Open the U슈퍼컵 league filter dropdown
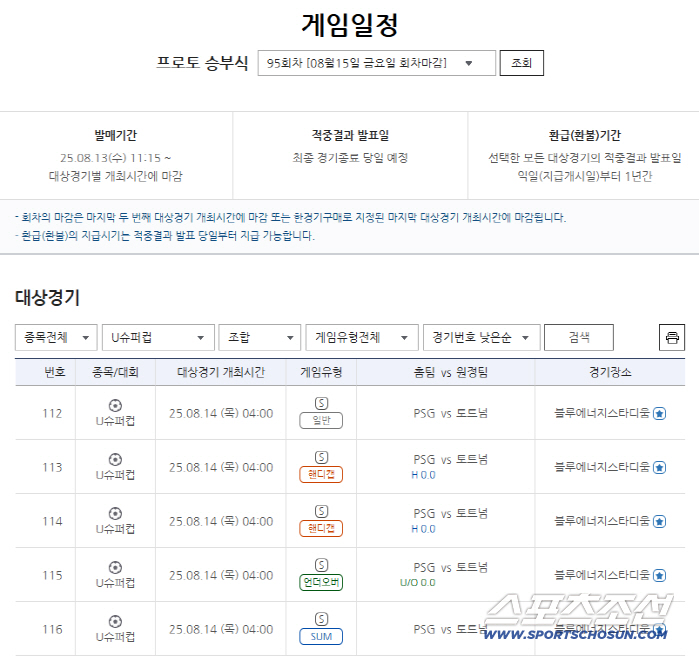This screenshot has height=660, width=699. [158, 338]
